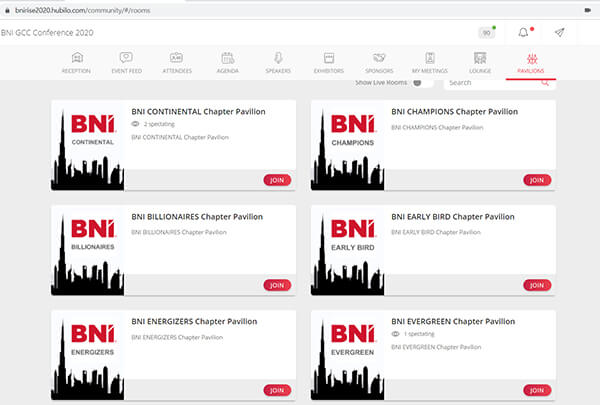
Task: Open the Reception icon
Action: pyautogui.click(x=77, y=58)
